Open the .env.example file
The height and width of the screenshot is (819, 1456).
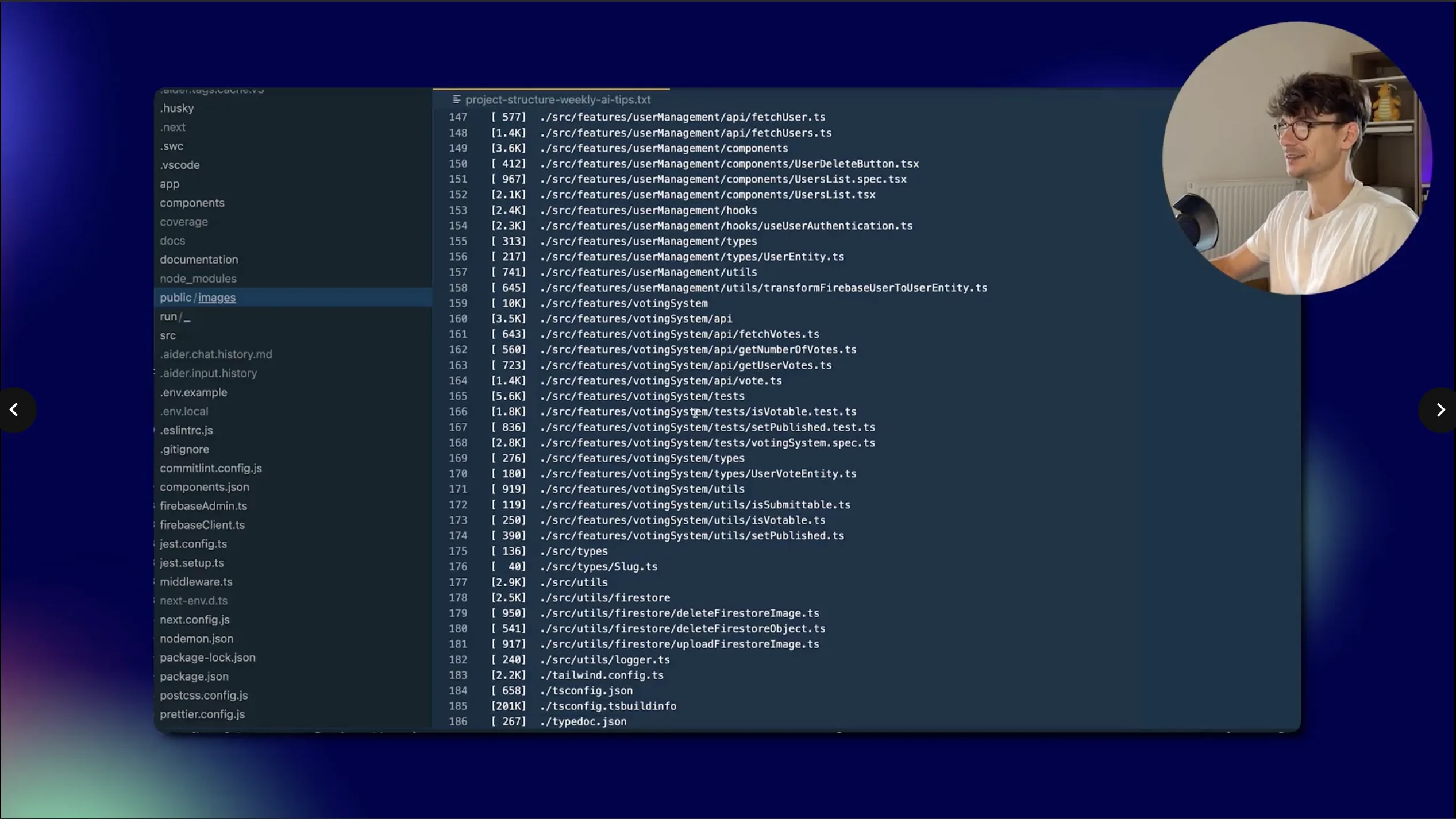point(194,392)
